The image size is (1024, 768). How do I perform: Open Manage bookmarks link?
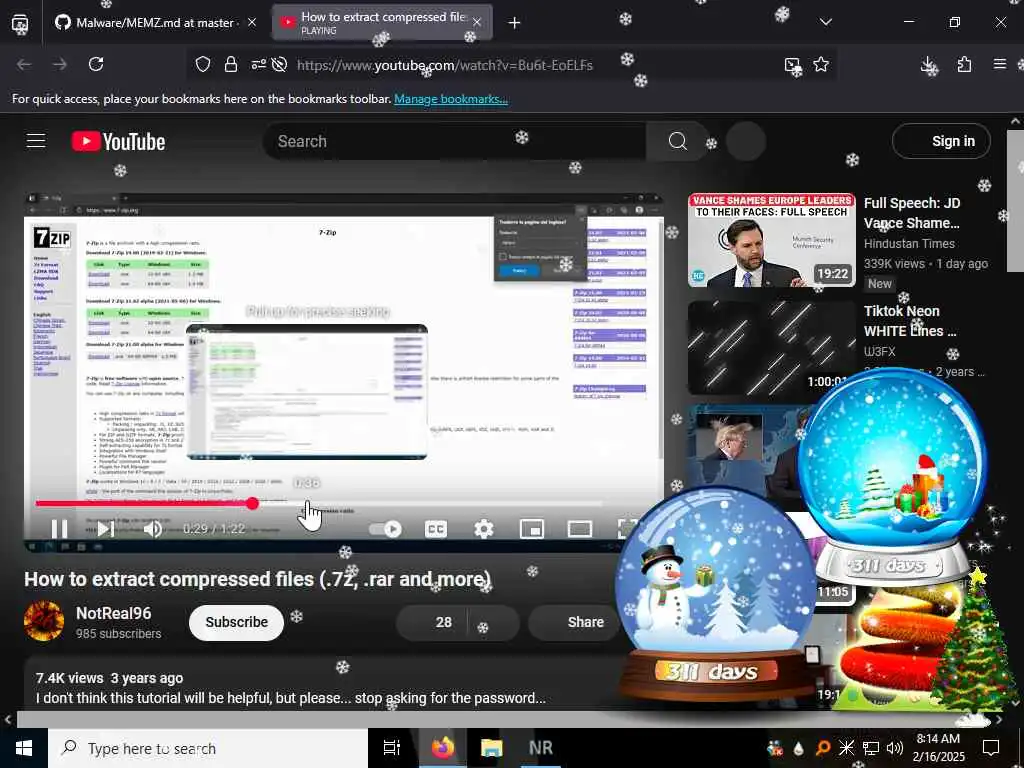pyautogui.click(x=451, y=99)
